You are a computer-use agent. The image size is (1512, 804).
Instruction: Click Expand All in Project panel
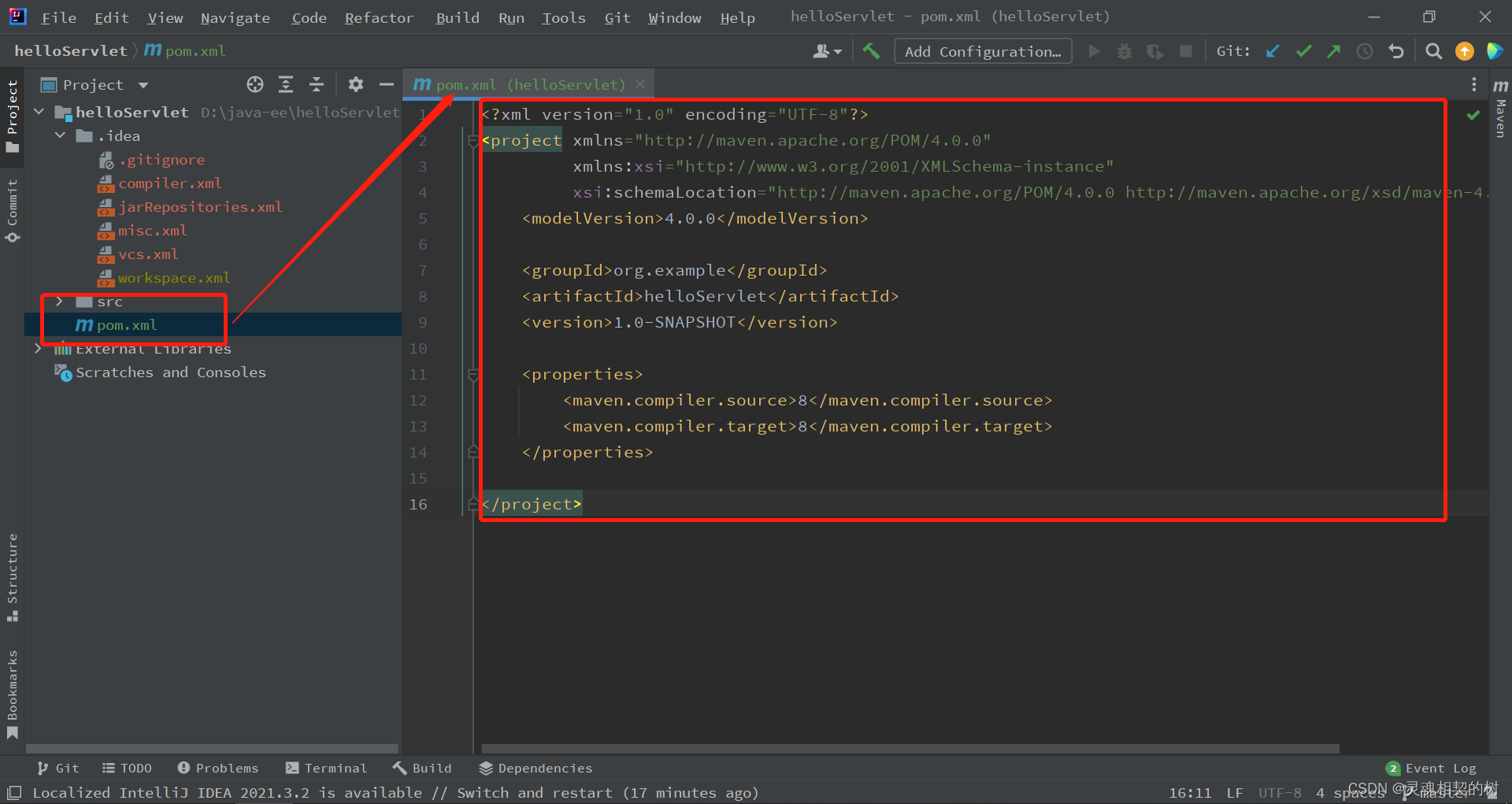[286, 84]
